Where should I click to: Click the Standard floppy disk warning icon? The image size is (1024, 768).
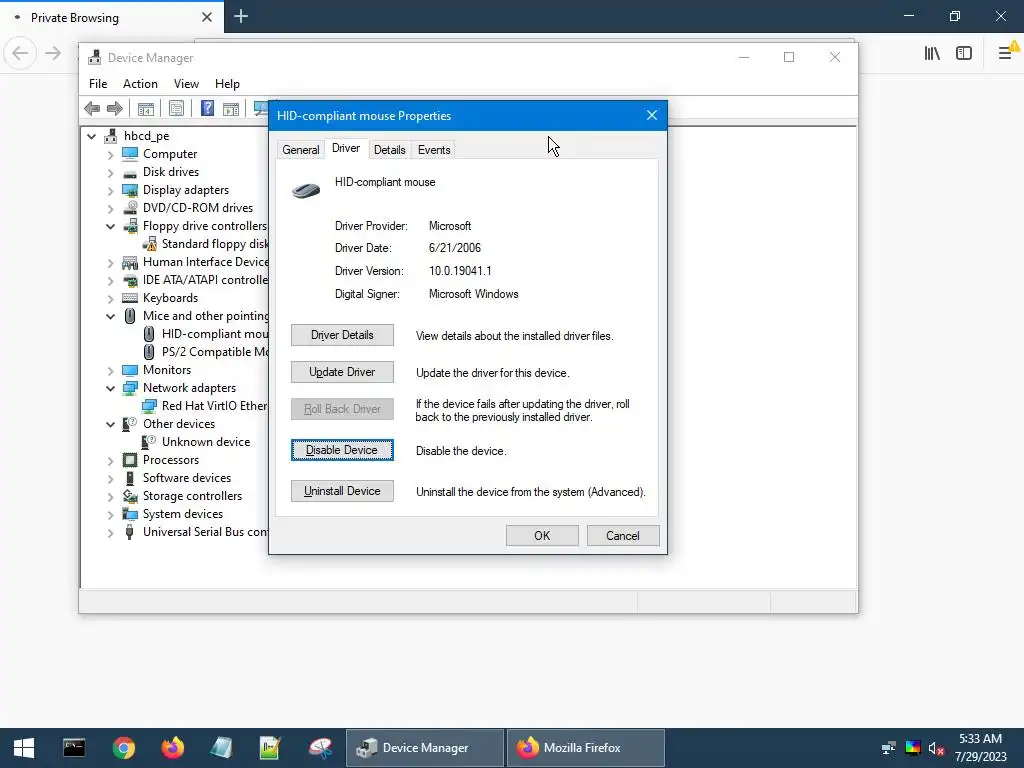click(150, 244)
